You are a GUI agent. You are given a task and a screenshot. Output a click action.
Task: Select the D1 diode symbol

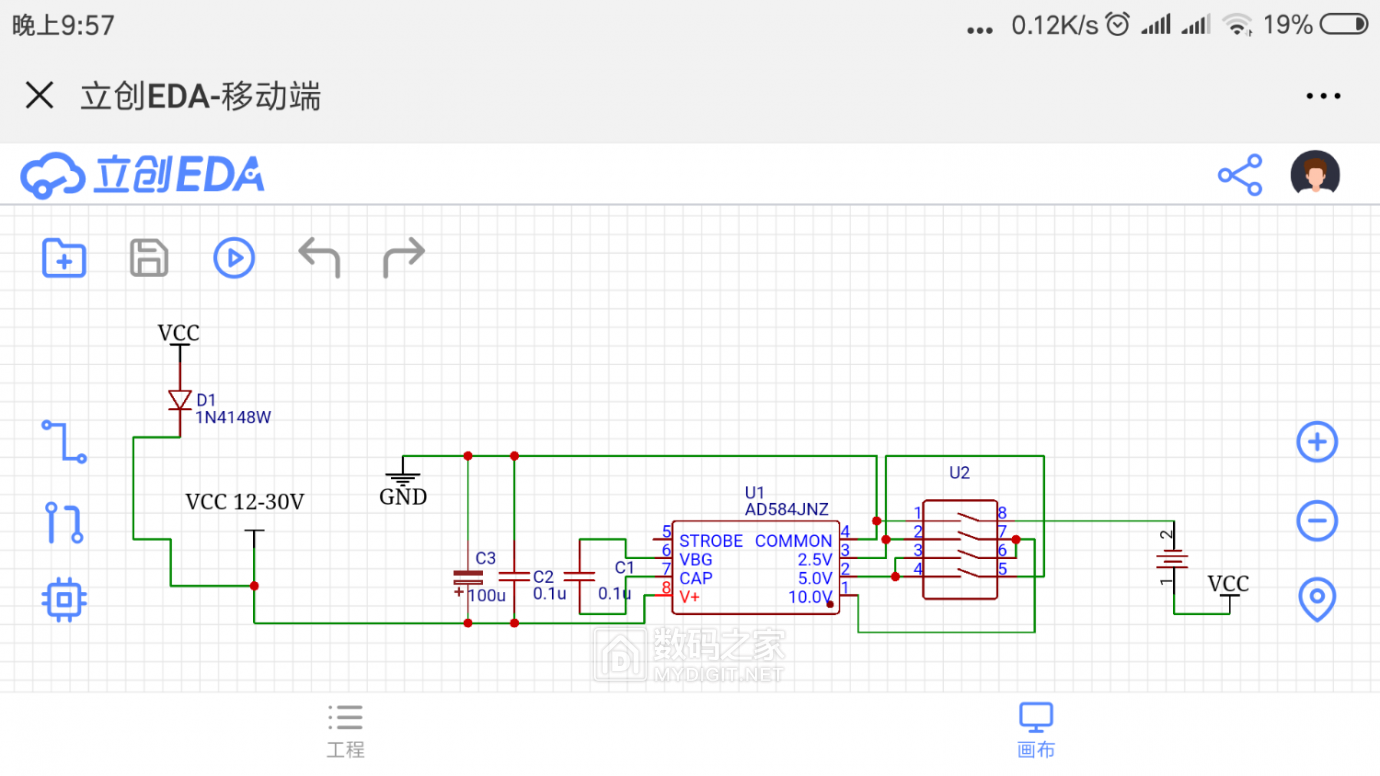pyautogui.click(x=180, y=400)
